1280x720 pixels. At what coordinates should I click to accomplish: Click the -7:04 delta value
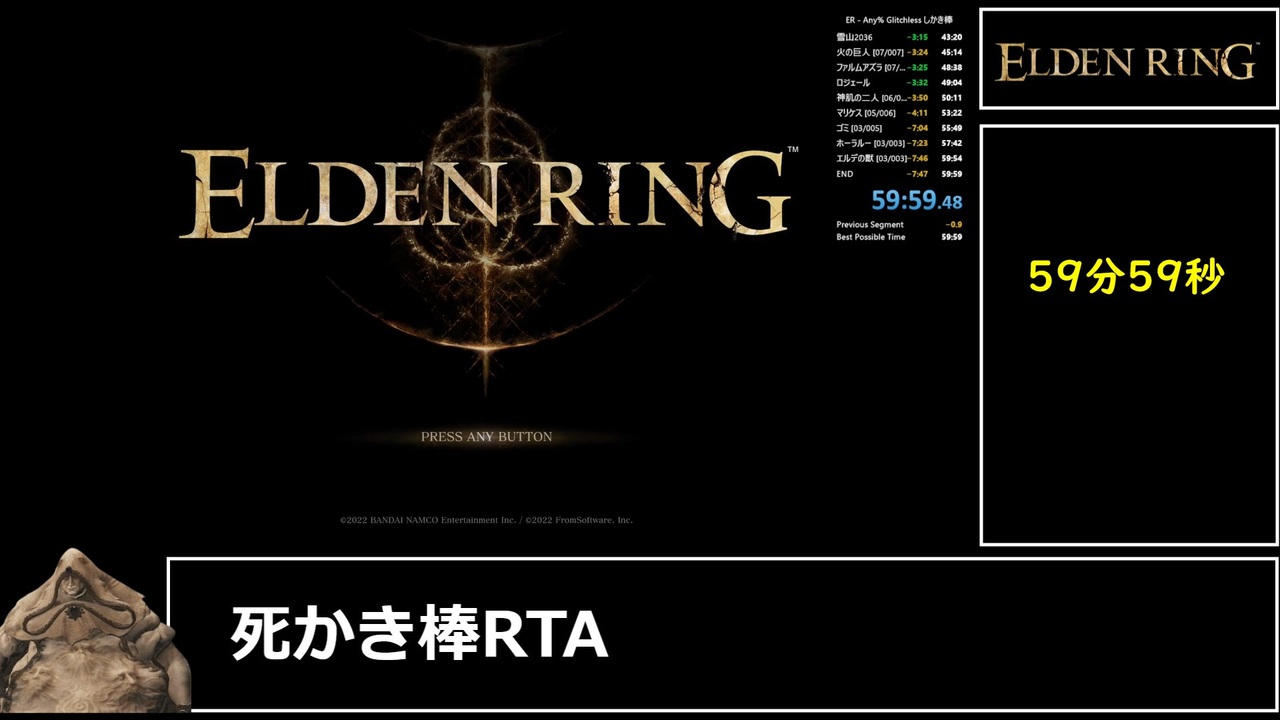(x=916, y=128)
